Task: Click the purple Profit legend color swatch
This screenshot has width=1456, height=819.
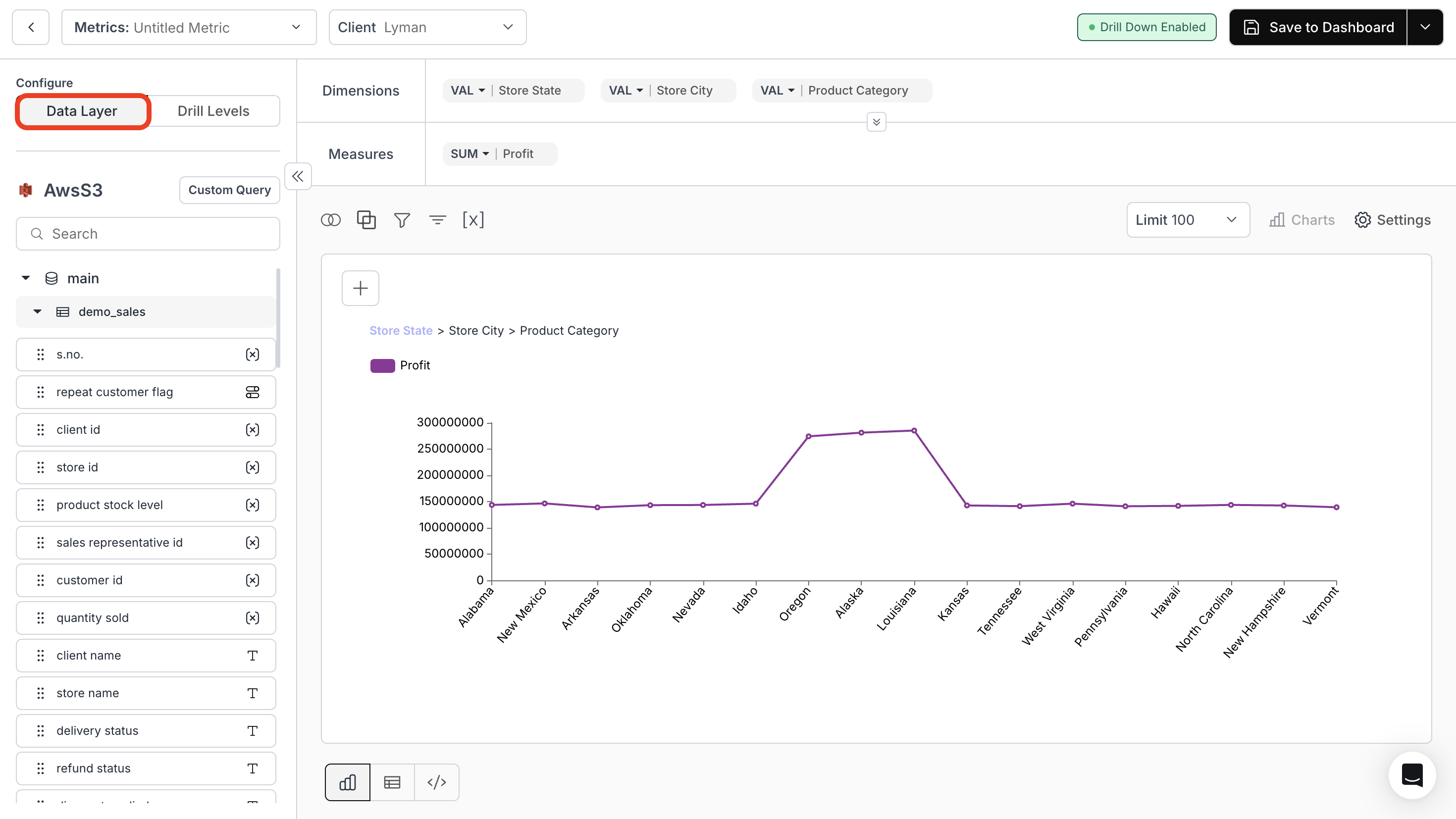Action: tap(383, 365)
